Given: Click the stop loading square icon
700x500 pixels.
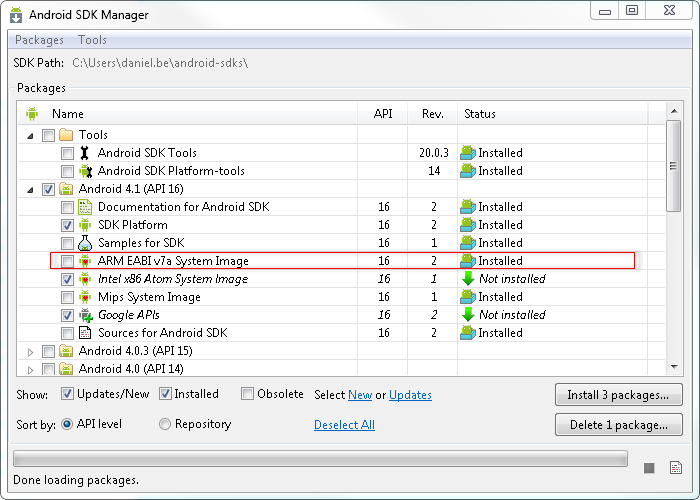Looking at the screenshot, I should [649, 468].
